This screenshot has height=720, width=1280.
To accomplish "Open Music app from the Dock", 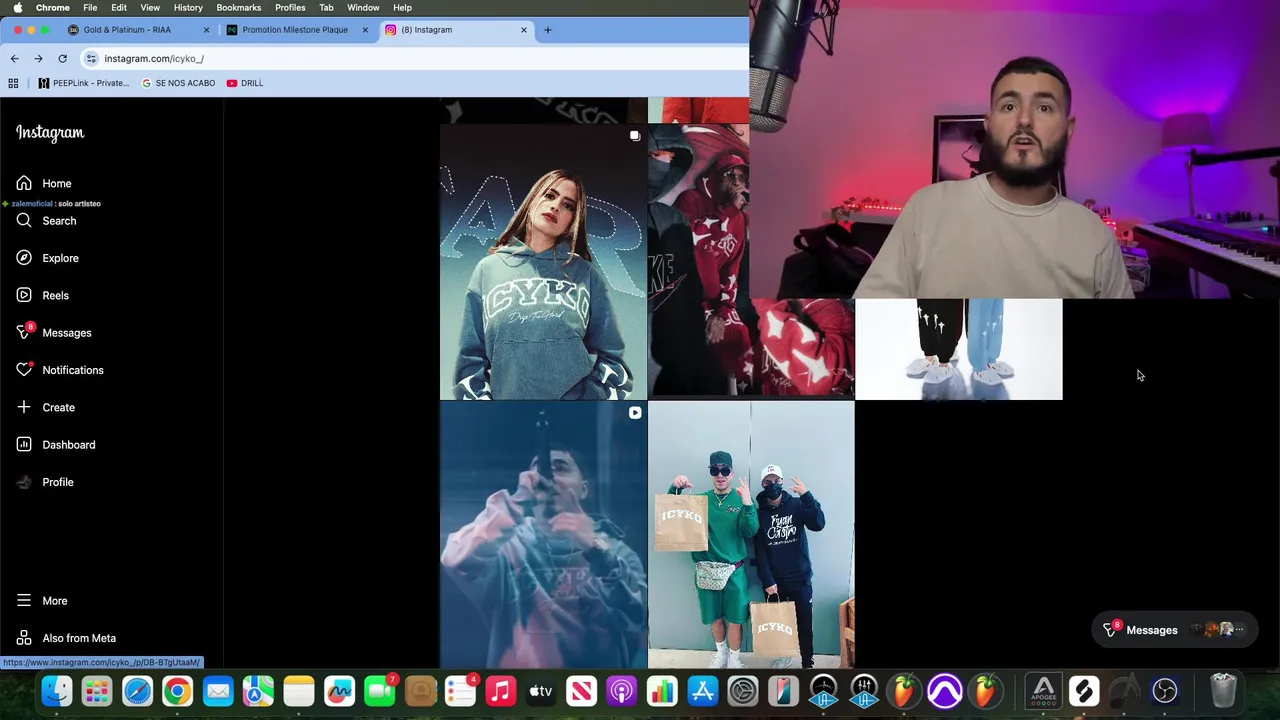I will pos(500,691).
